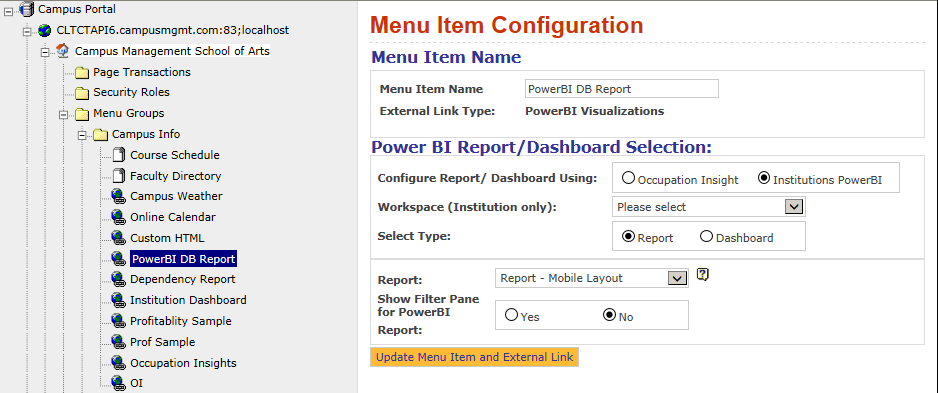
Task: Click the house icon for Campus Management School of Arts
Action: pyautogui.click(x=63, y=51)
